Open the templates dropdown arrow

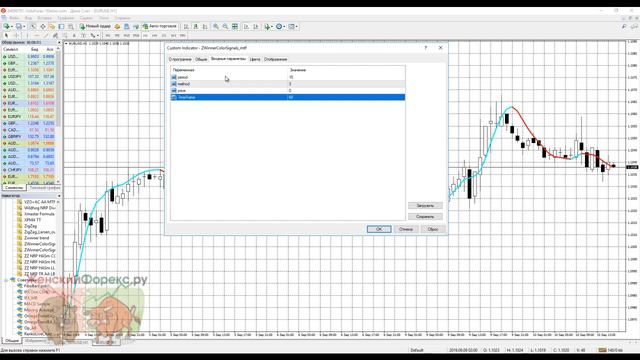click(297, 26)
